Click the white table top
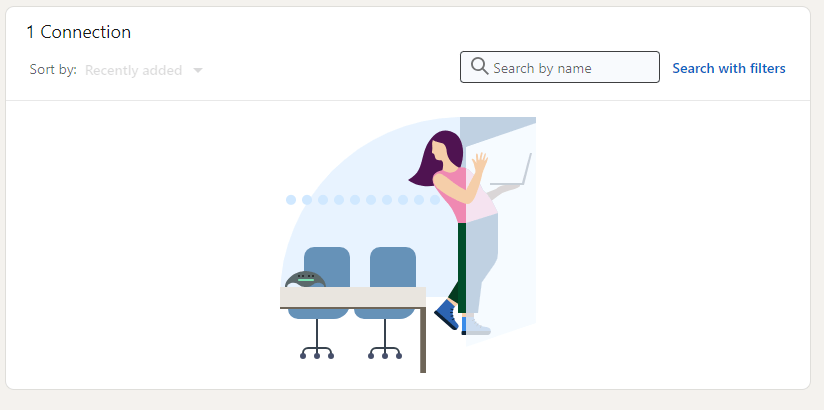824x410 pixels. click(x=353, y=297)
